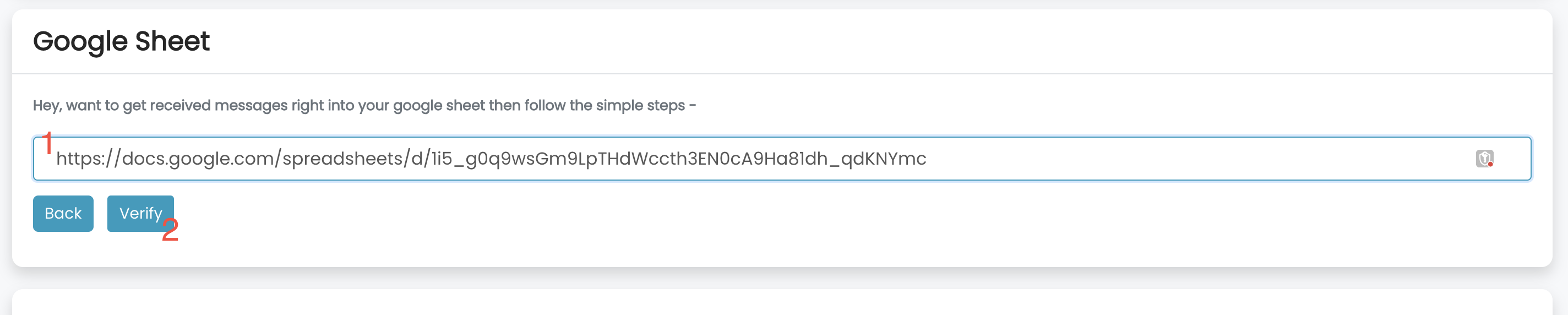Focus the spreadsheet URL input field
Image resolution: width=1568 pixels, height=315 pixels.
782,159
